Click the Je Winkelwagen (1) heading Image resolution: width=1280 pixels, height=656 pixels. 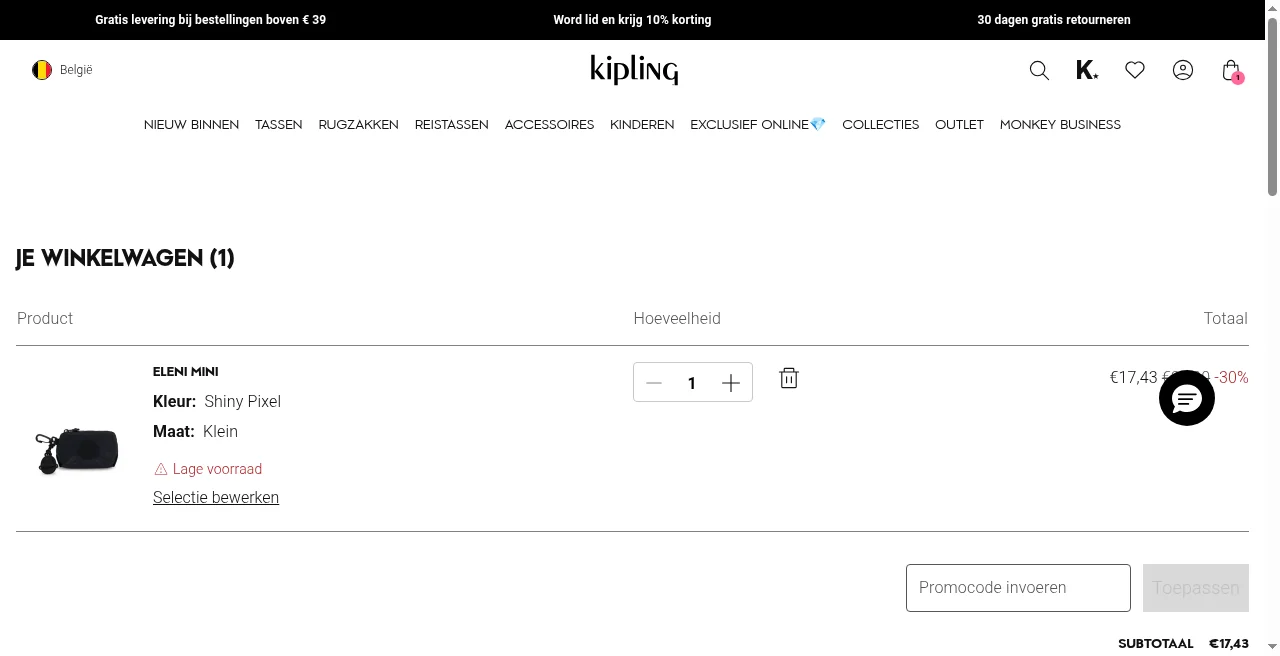(x=125, y=258)
